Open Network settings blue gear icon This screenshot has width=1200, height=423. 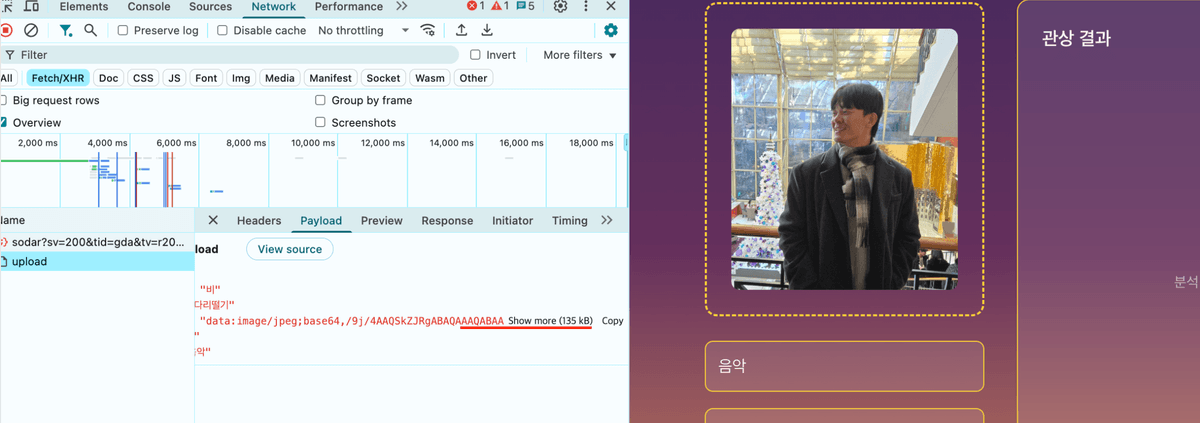(x=610, y=31)
